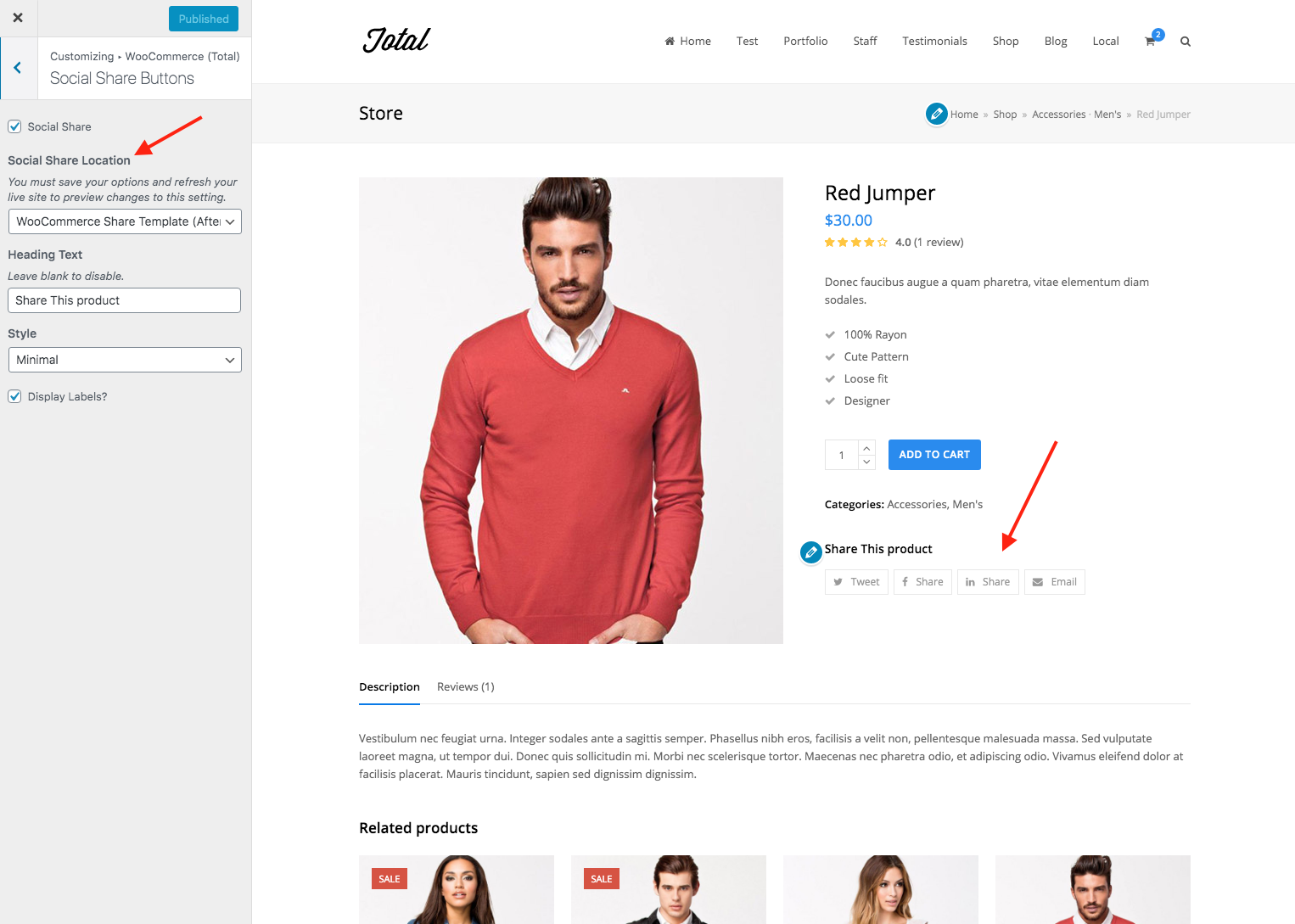Image resolution: width=1295 pixels, height=924 pixels.
Task: Share product via LinkedIn Share button
Action: coord(988,582)
